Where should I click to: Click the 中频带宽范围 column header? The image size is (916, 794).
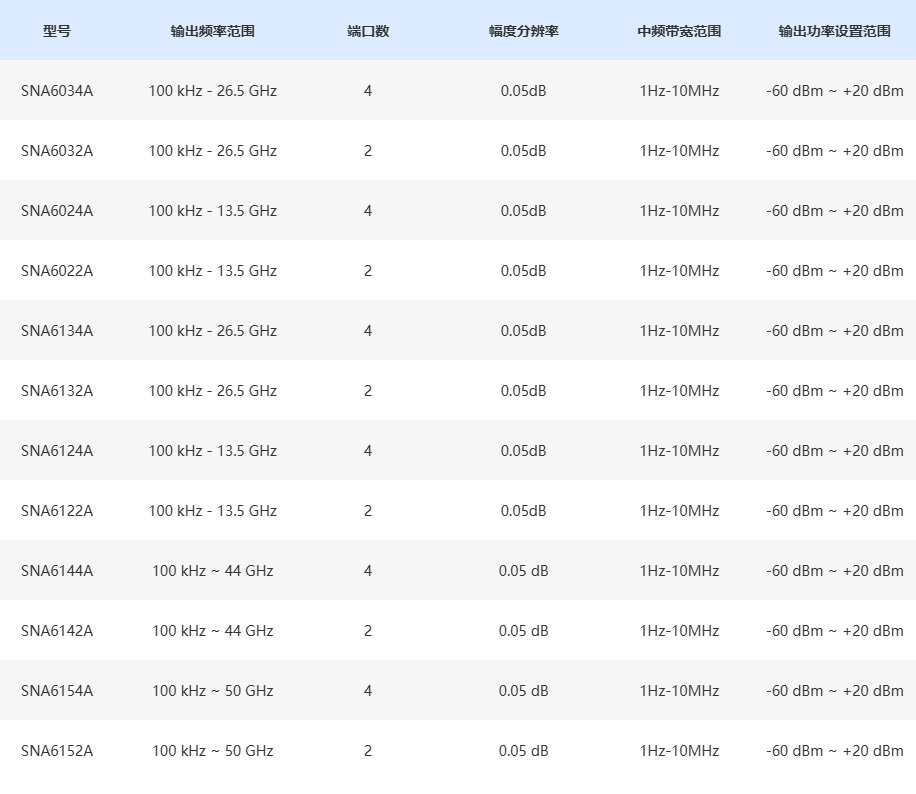click(679, 31)
